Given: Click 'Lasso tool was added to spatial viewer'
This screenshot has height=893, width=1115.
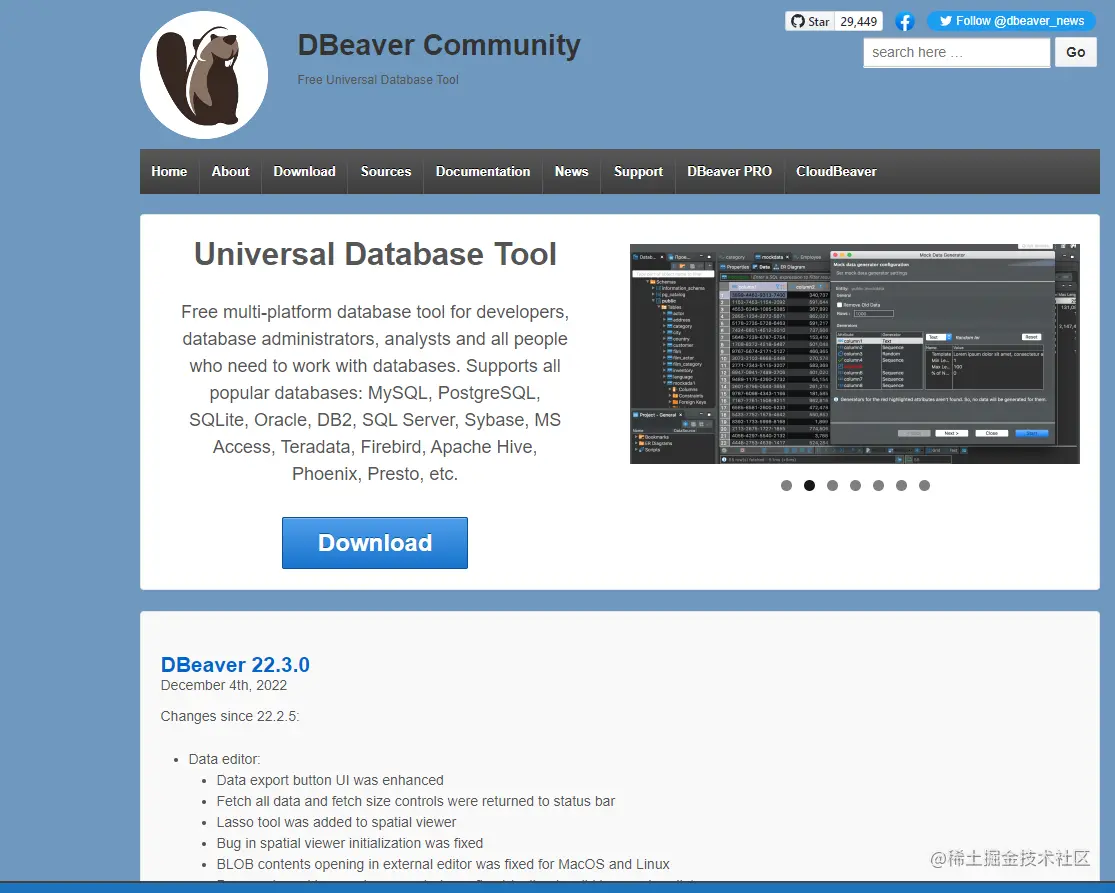Looking at the screenshot, I should pyautogui.click(x=336, y=822).
